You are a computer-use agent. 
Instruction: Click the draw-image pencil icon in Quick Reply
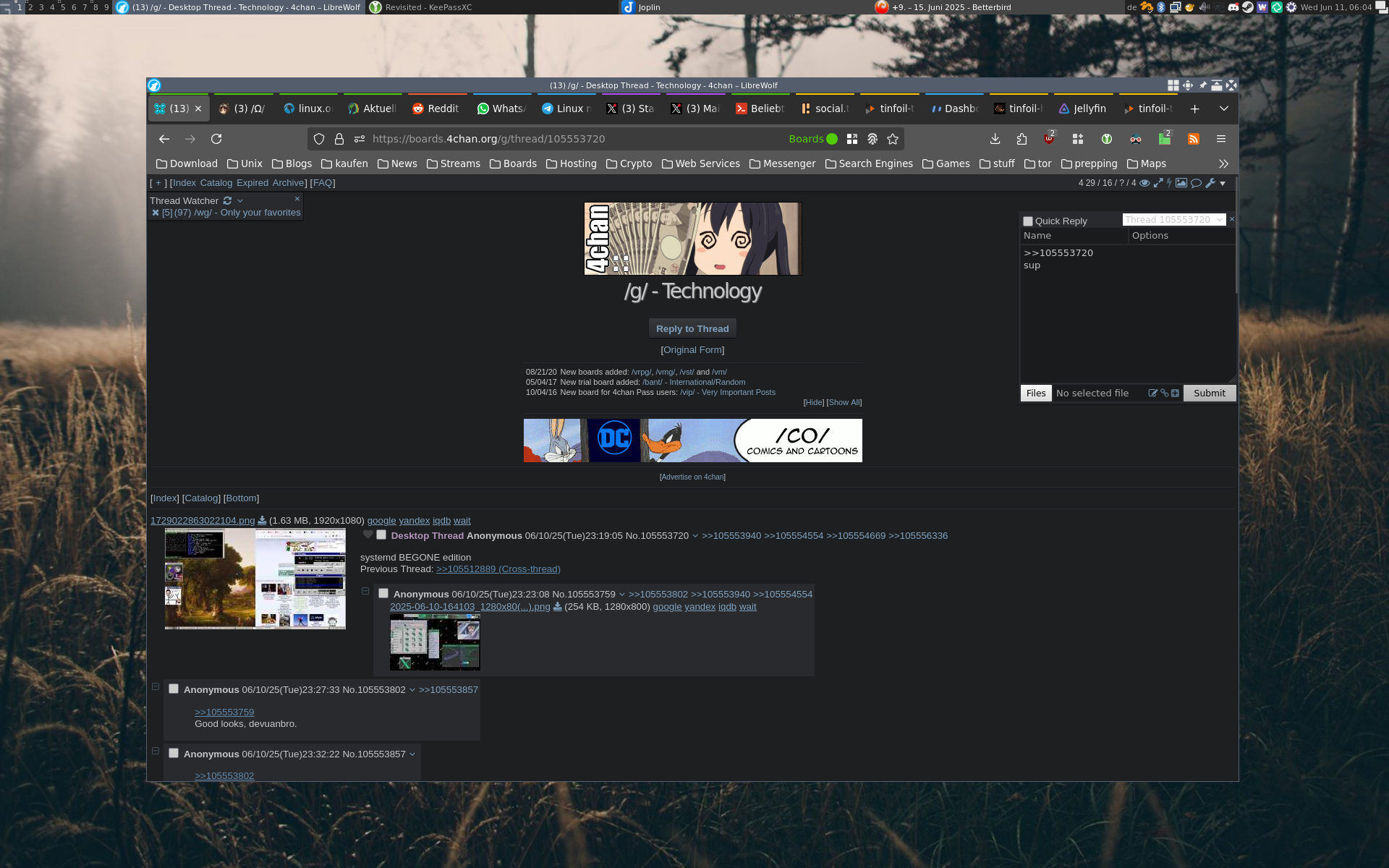[1152, 393]
